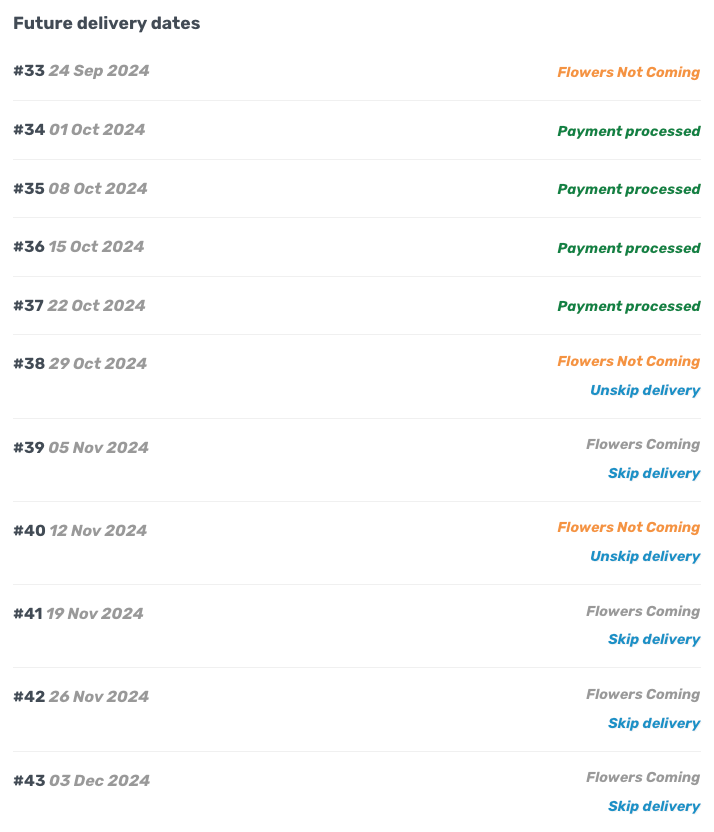Click Payment processed status for #34
This screenshot has height=832, width=714.
tap(628, 131)
